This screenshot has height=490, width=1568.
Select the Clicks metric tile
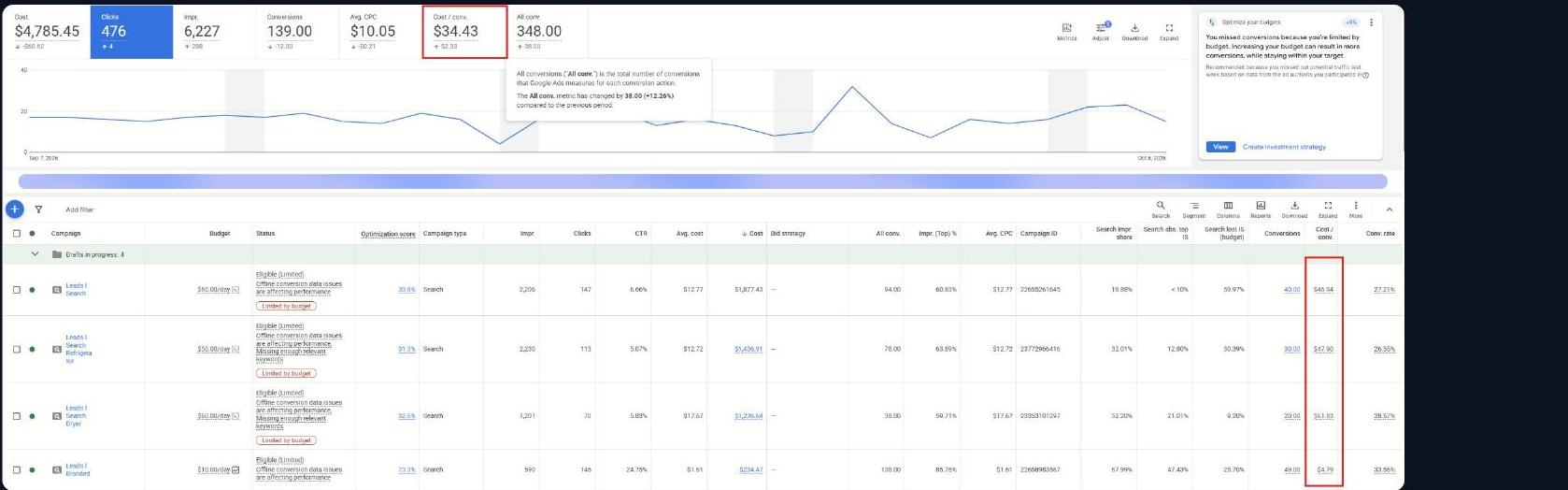pos(132,32)
